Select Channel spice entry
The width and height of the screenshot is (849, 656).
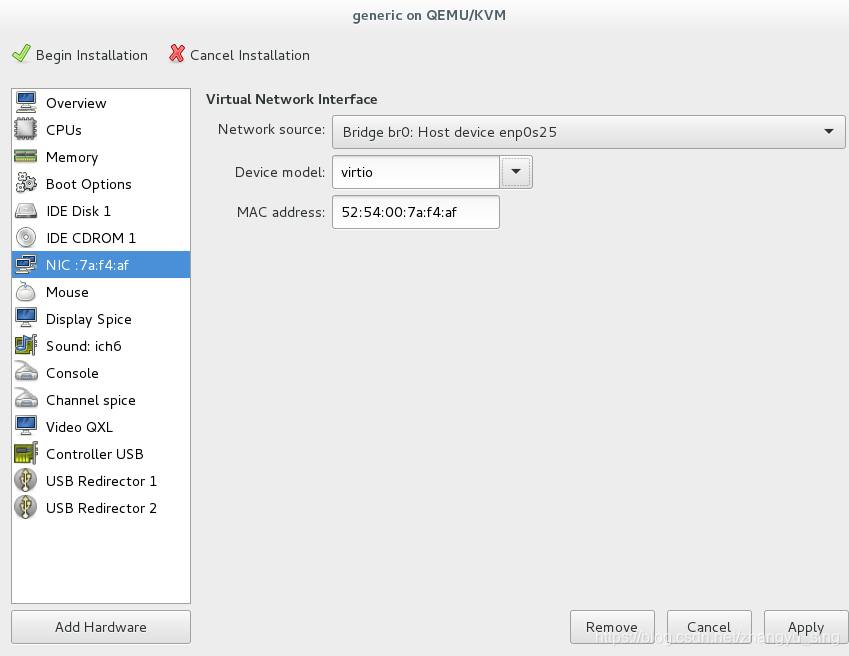coord(101,401)
